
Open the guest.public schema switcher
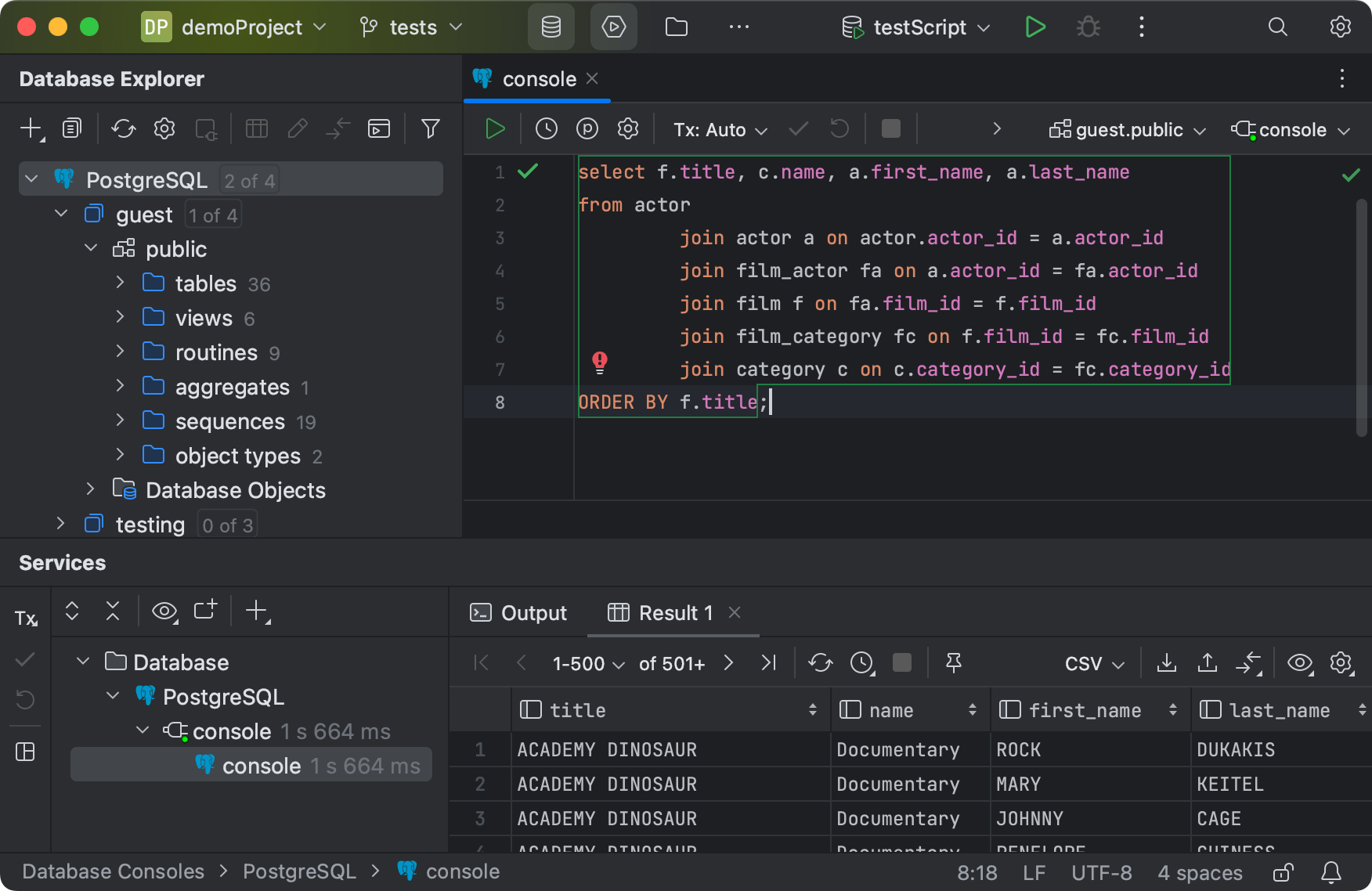tap(1126, 129)
